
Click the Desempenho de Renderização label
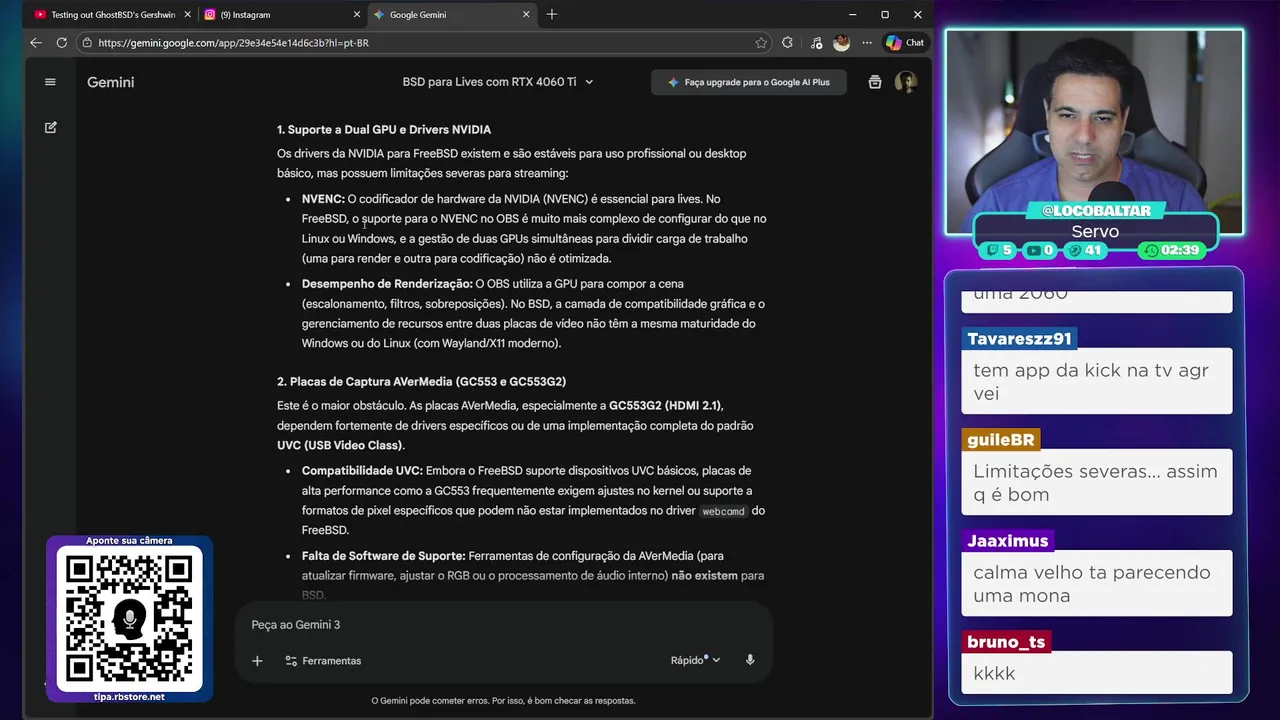click(387, 284)
